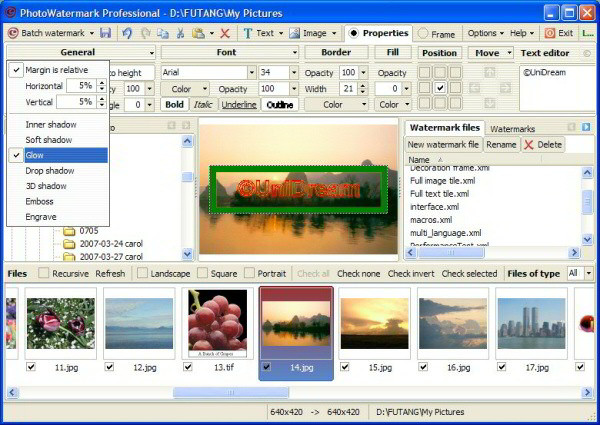The height and width of the screenshot is (425, 600).
Task: Select the Properties radio button
Action: tap(354, 33)
